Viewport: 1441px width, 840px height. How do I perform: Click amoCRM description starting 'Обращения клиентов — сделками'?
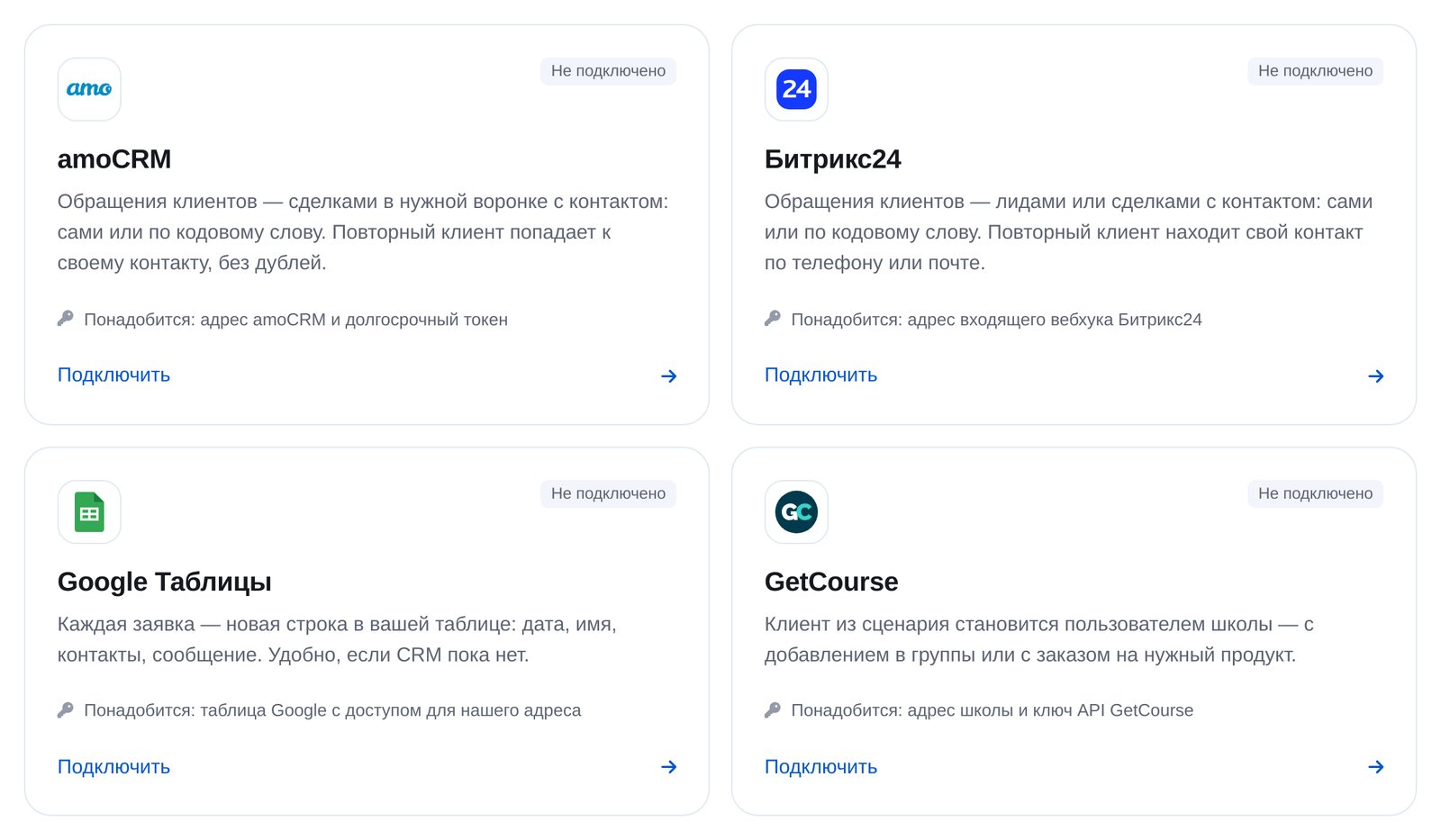[x=363, y=232]
